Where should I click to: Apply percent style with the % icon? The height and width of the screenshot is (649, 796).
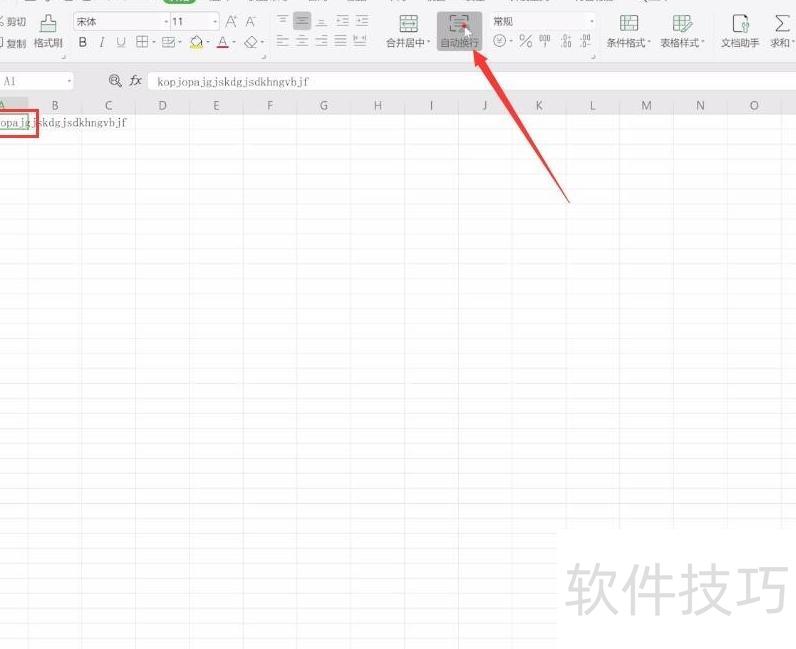(x=525, y=41)
